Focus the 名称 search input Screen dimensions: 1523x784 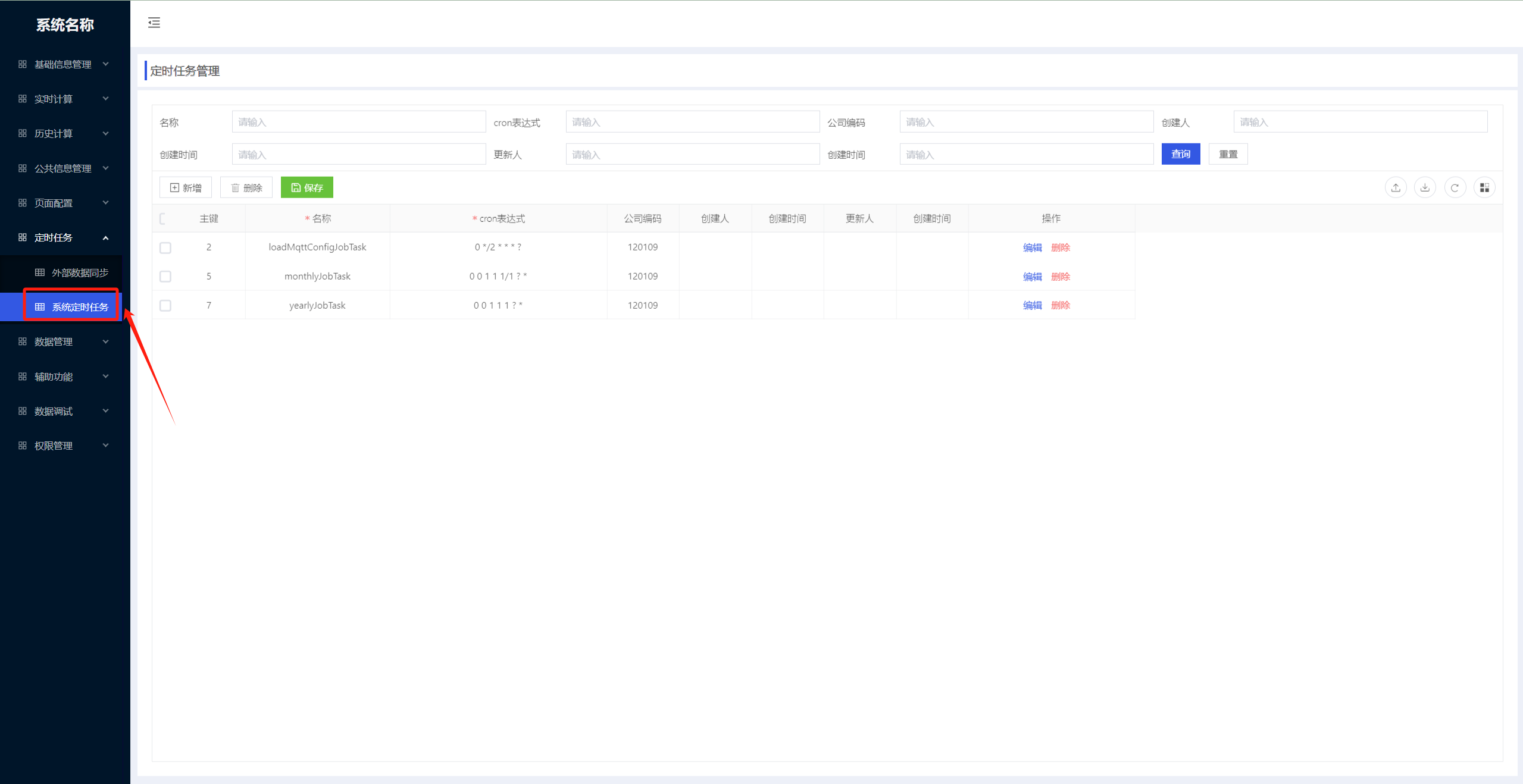pos(359,122)
